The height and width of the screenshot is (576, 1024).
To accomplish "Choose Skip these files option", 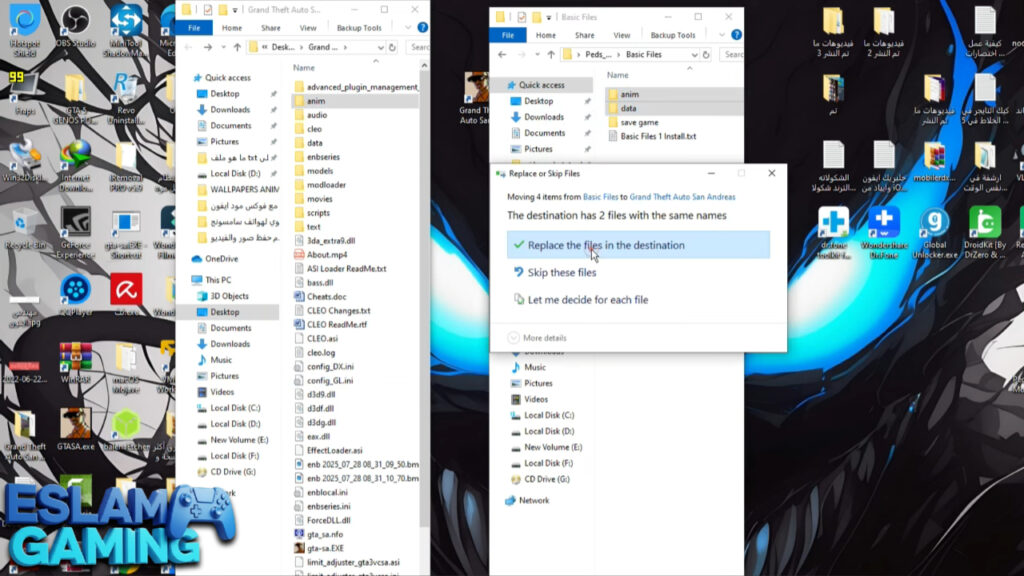I will pos(561,272).
